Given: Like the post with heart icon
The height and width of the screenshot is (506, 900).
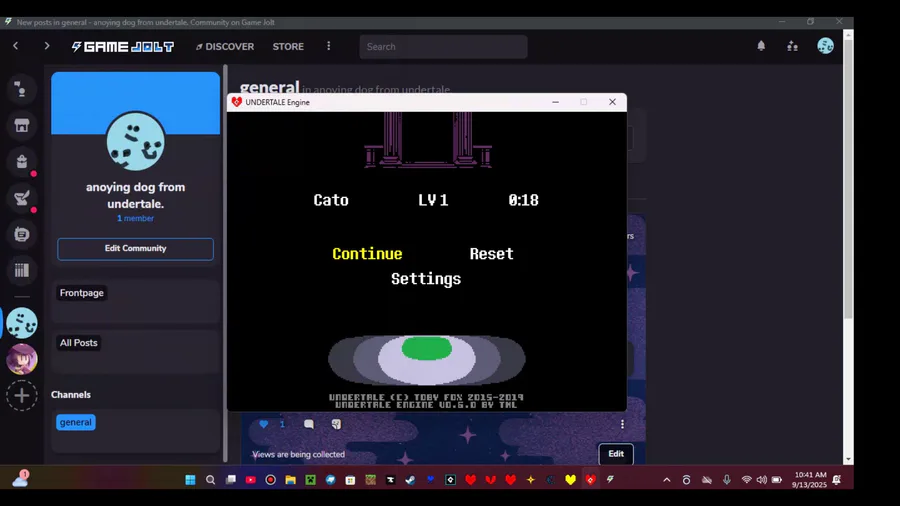Looking at the screenshot, I should (263, 424).
